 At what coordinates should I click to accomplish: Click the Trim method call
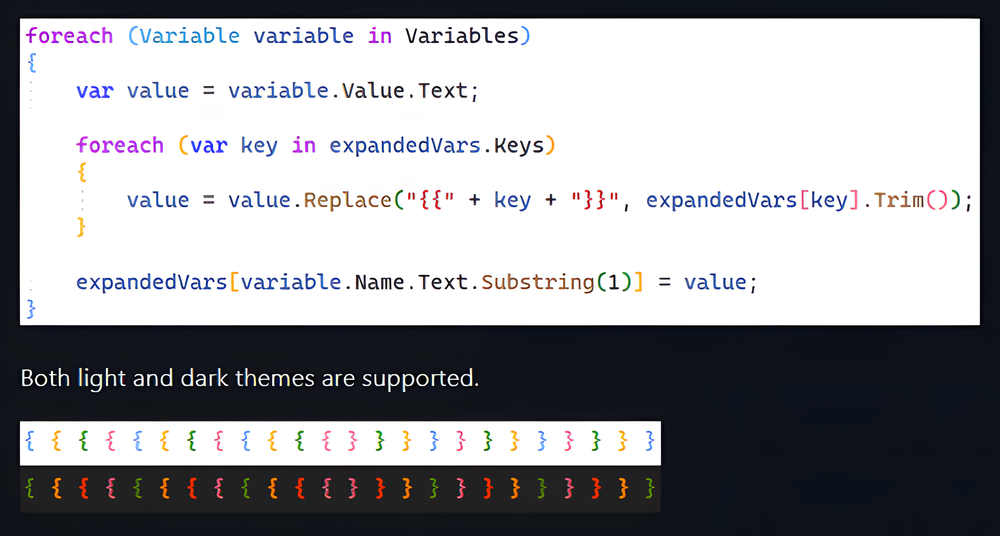[x=898, y=200]
